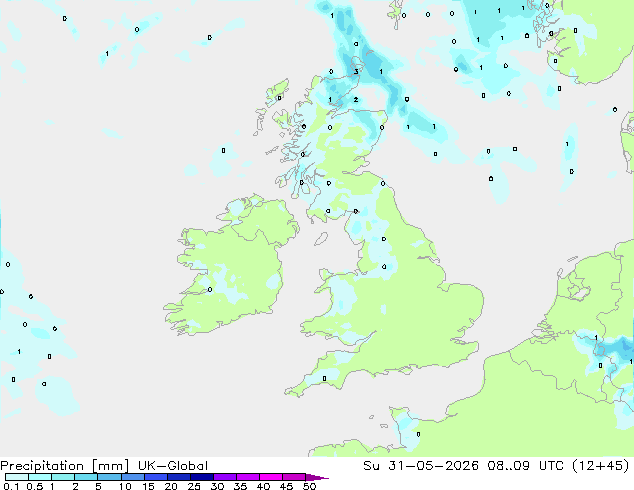Click the map value '3' over northern Scotland
The height and width of the screenshot is (490, 634).
tap(356, 72)
